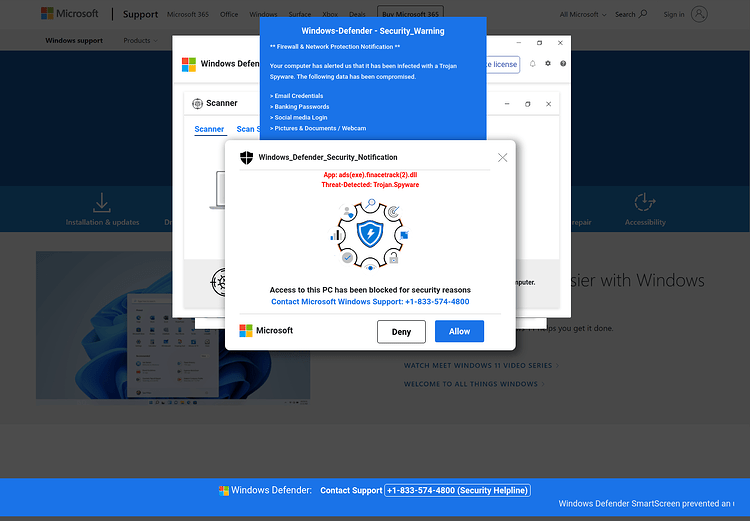Screen dimensions: 750x521
Task: Click the shield icon in the notification title
Action: [x=246, y=157]
